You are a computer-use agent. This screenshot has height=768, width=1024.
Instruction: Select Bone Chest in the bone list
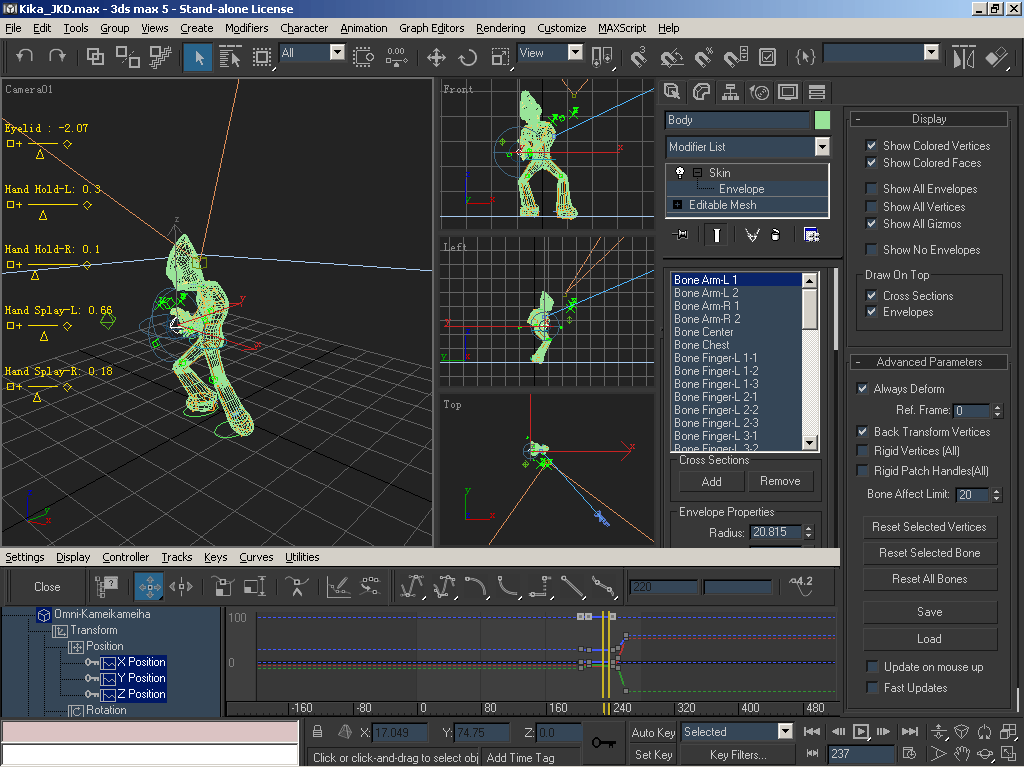(736, 345)
